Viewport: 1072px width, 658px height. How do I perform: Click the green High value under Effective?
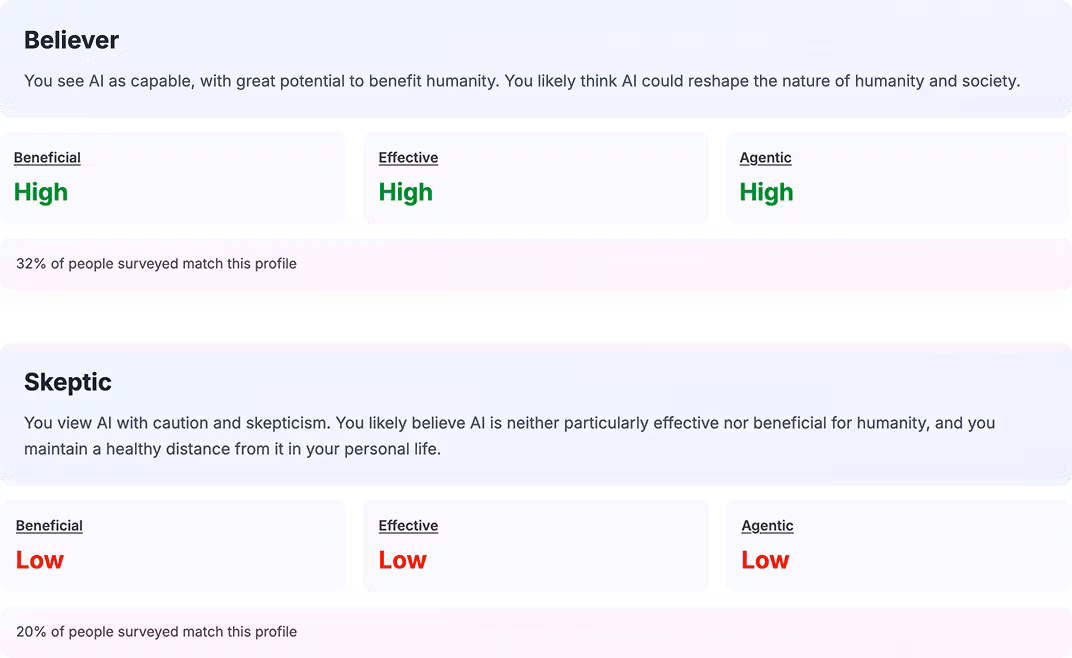[x=405, y=192]
